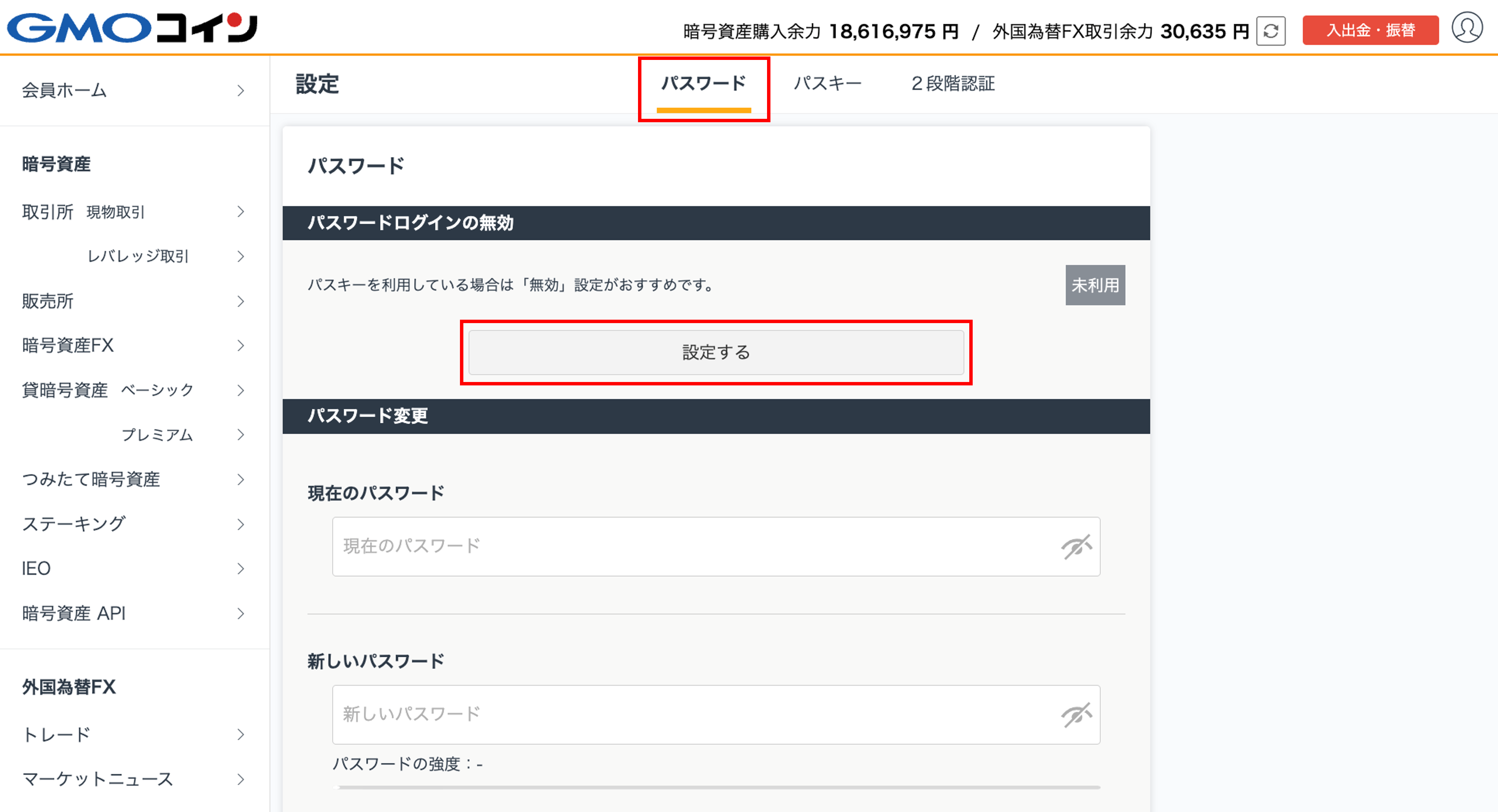This screenshot has height=812, width=1498.
Task: Click the パスワードの強度 label
Action: pyautogui.click(x=407, y=764)
